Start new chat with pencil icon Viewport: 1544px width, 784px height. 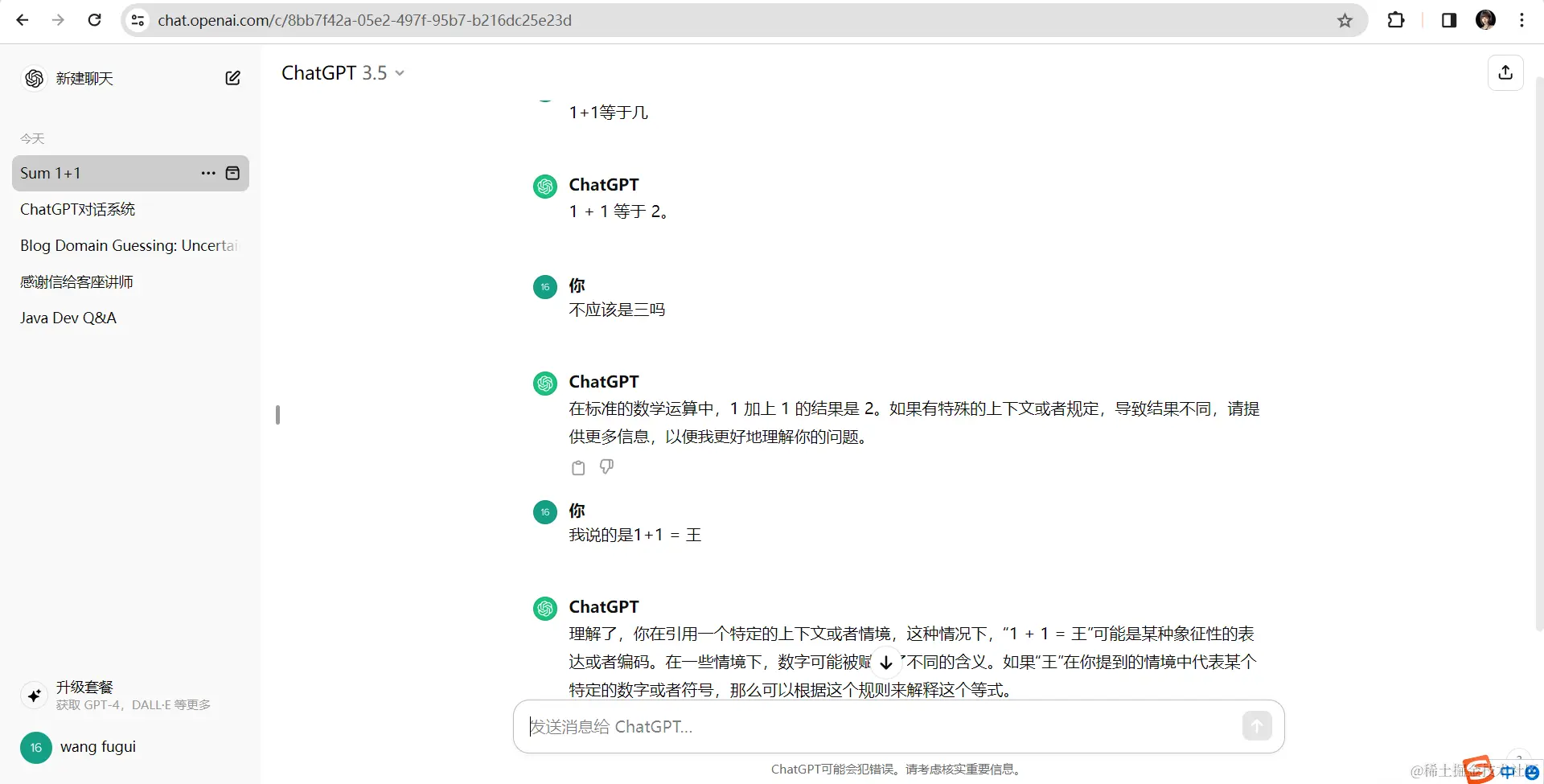point(232,78)
